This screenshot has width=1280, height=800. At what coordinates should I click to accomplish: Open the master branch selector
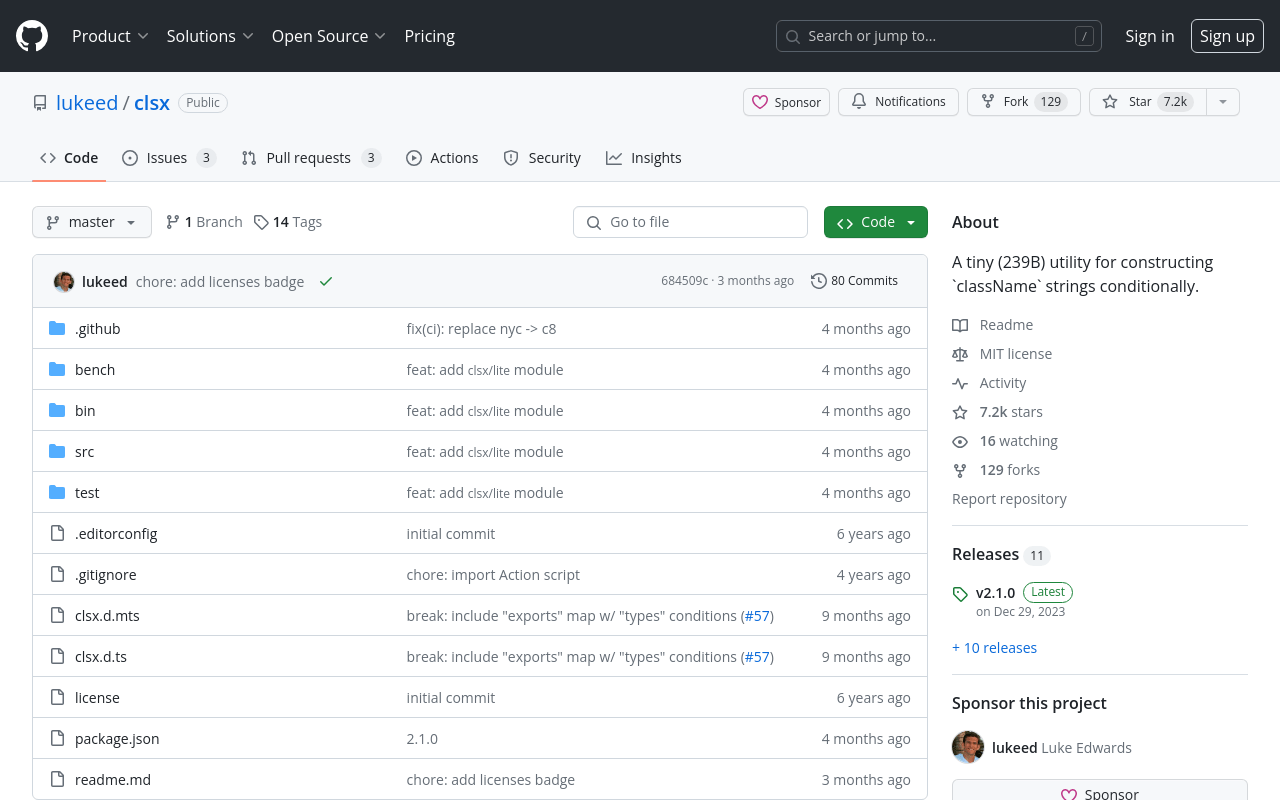(x=92, y=222)
